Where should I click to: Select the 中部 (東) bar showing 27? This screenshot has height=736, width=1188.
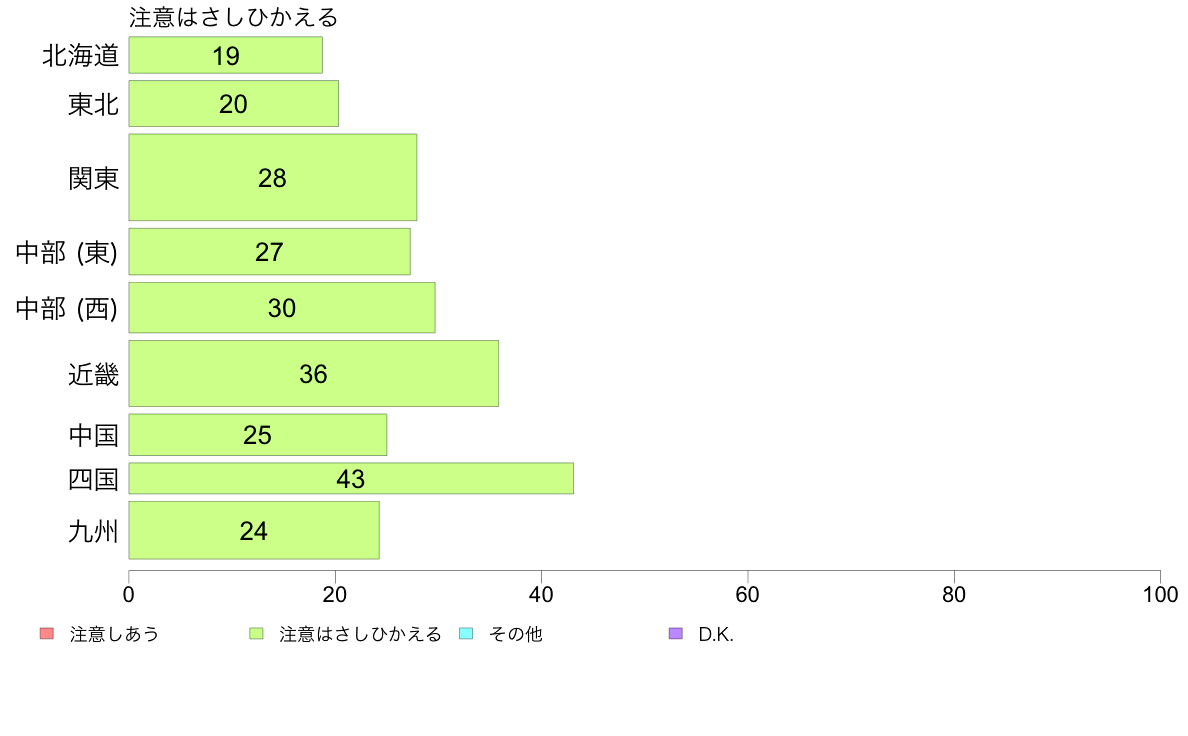click(x=270, y=252)
